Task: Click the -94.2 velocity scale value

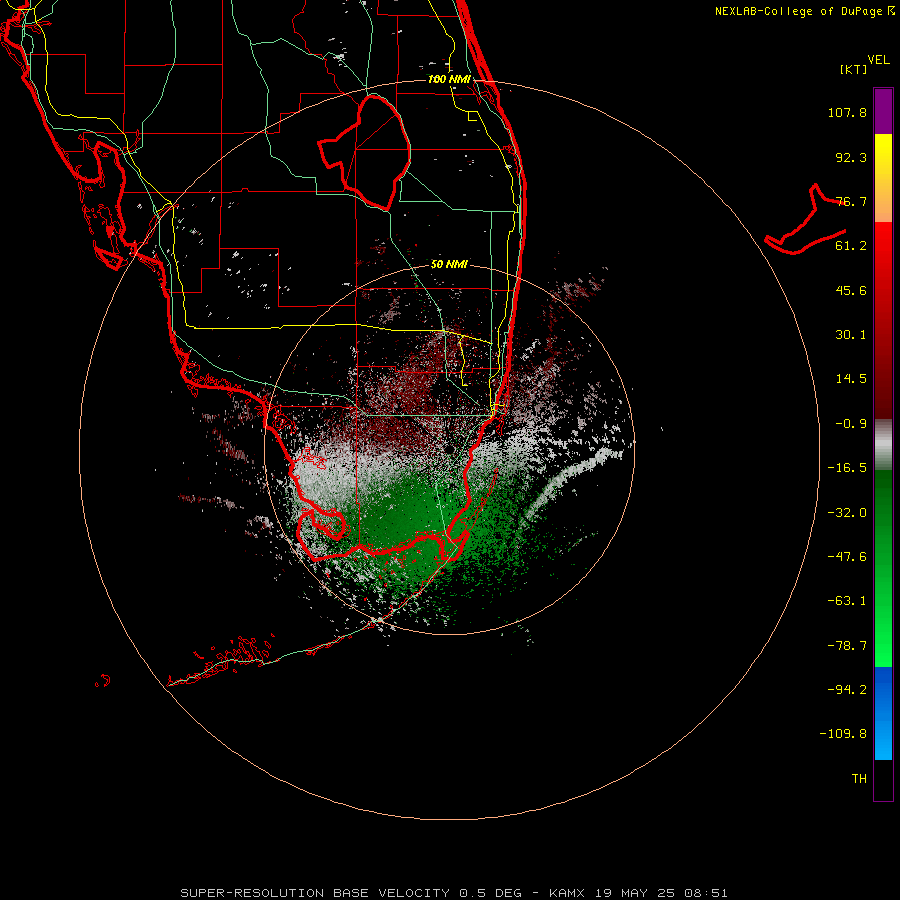Action: coord(847,690)
